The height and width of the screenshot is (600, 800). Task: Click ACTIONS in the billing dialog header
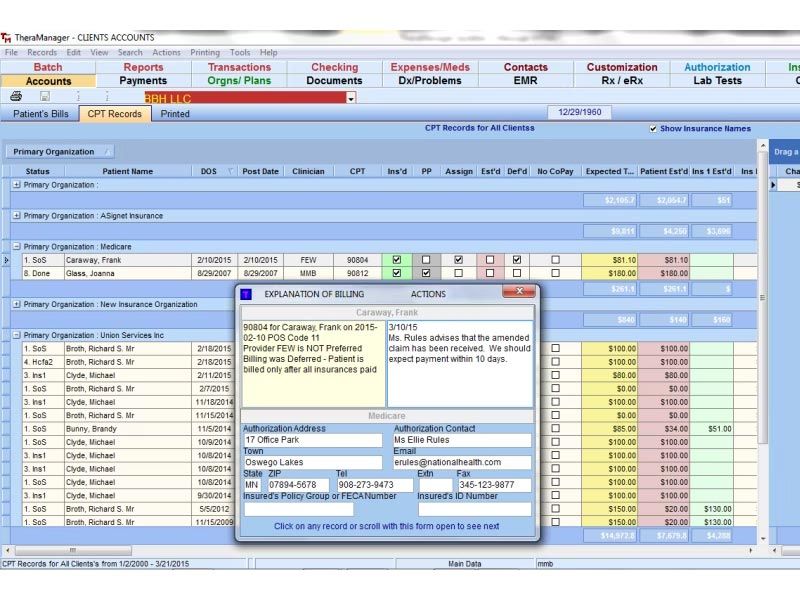tap(428, 294)
